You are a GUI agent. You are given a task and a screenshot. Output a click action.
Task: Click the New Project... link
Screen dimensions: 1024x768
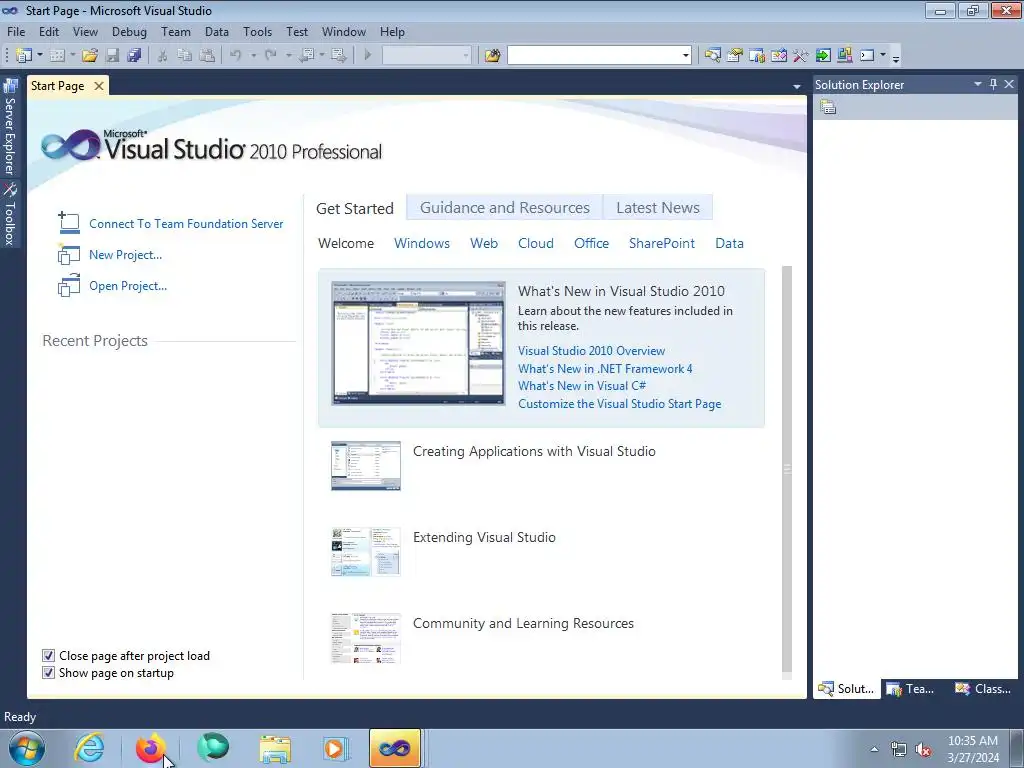point(125,255)
